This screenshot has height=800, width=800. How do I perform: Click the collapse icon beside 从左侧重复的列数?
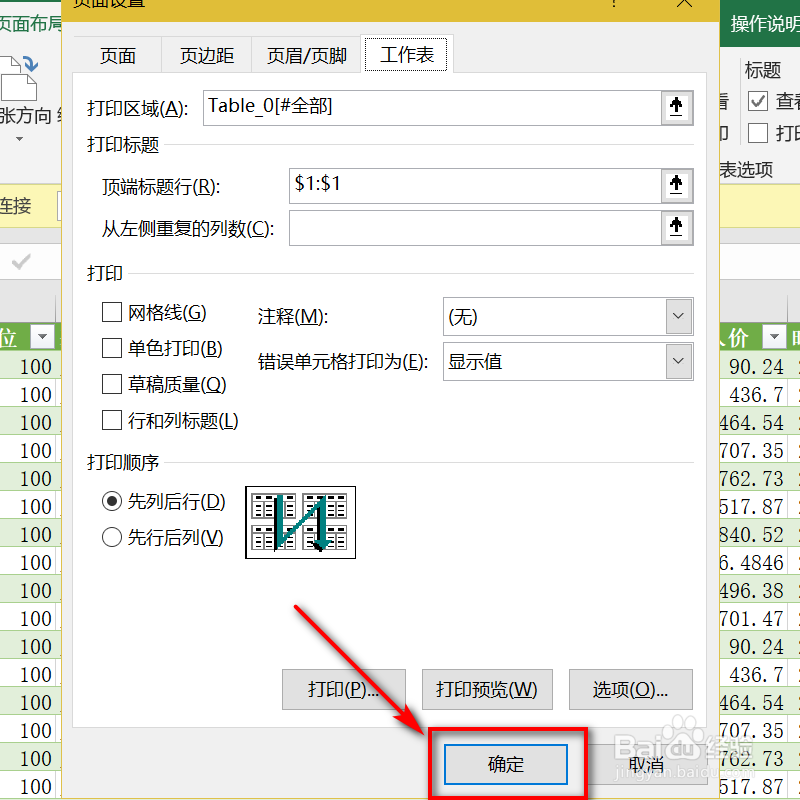677,228
